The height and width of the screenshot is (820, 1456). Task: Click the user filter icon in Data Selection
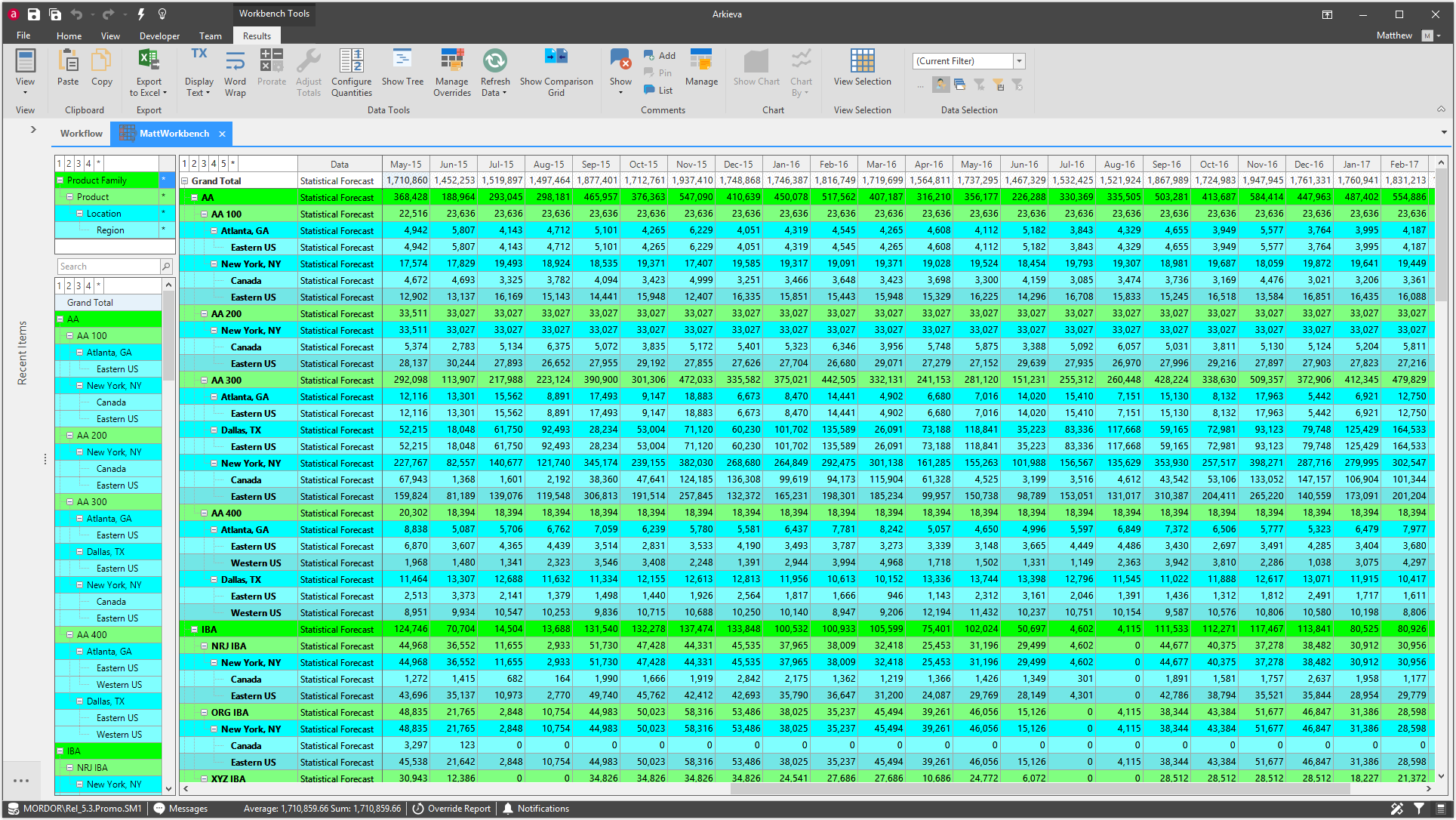click(x=940, y=85)
